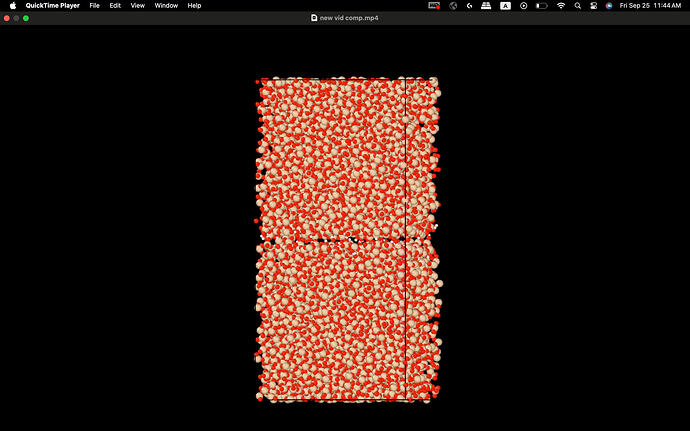Open the QuickTime Player app menu

(53, 6)
